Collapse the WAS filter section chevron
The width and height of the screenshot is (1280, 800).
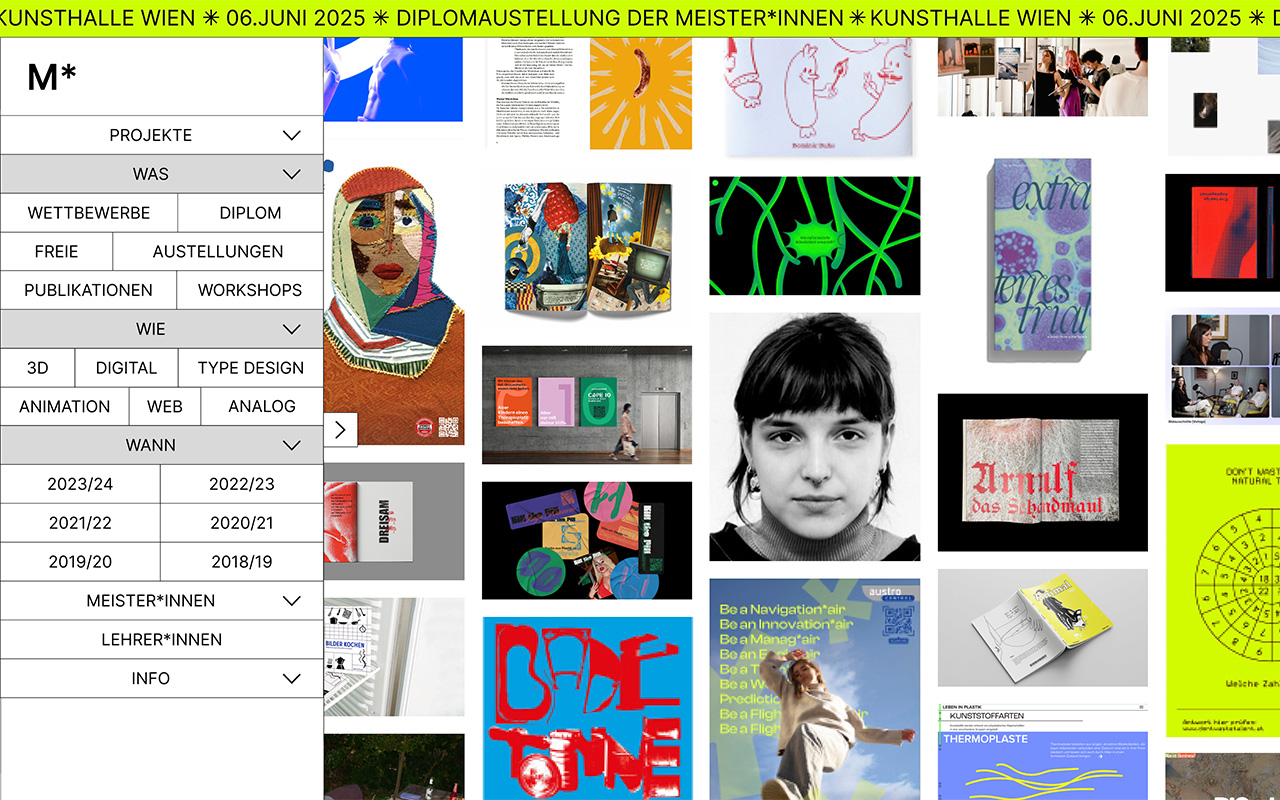292,174
